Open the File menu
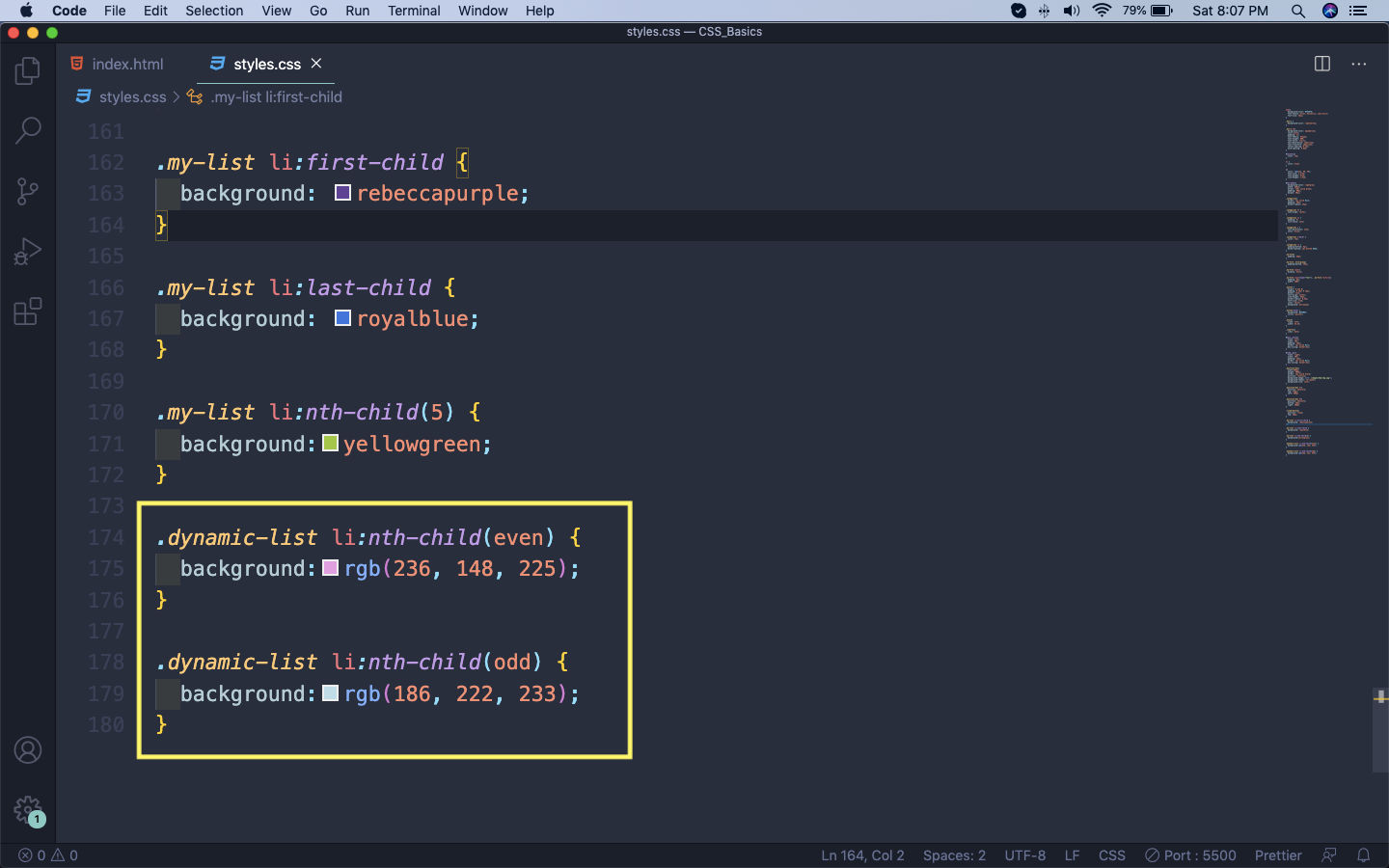 pos(115,11)
